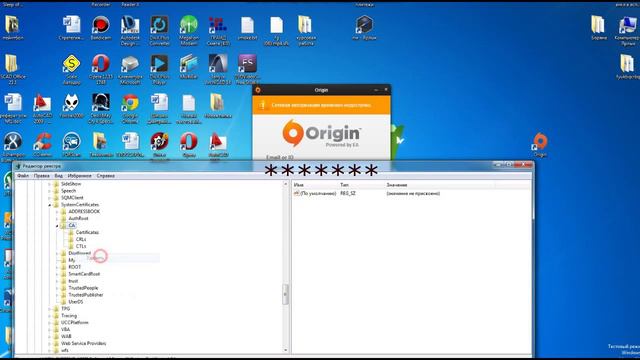Open the Microsoft keyboard utility shortcut

(130, 69)
